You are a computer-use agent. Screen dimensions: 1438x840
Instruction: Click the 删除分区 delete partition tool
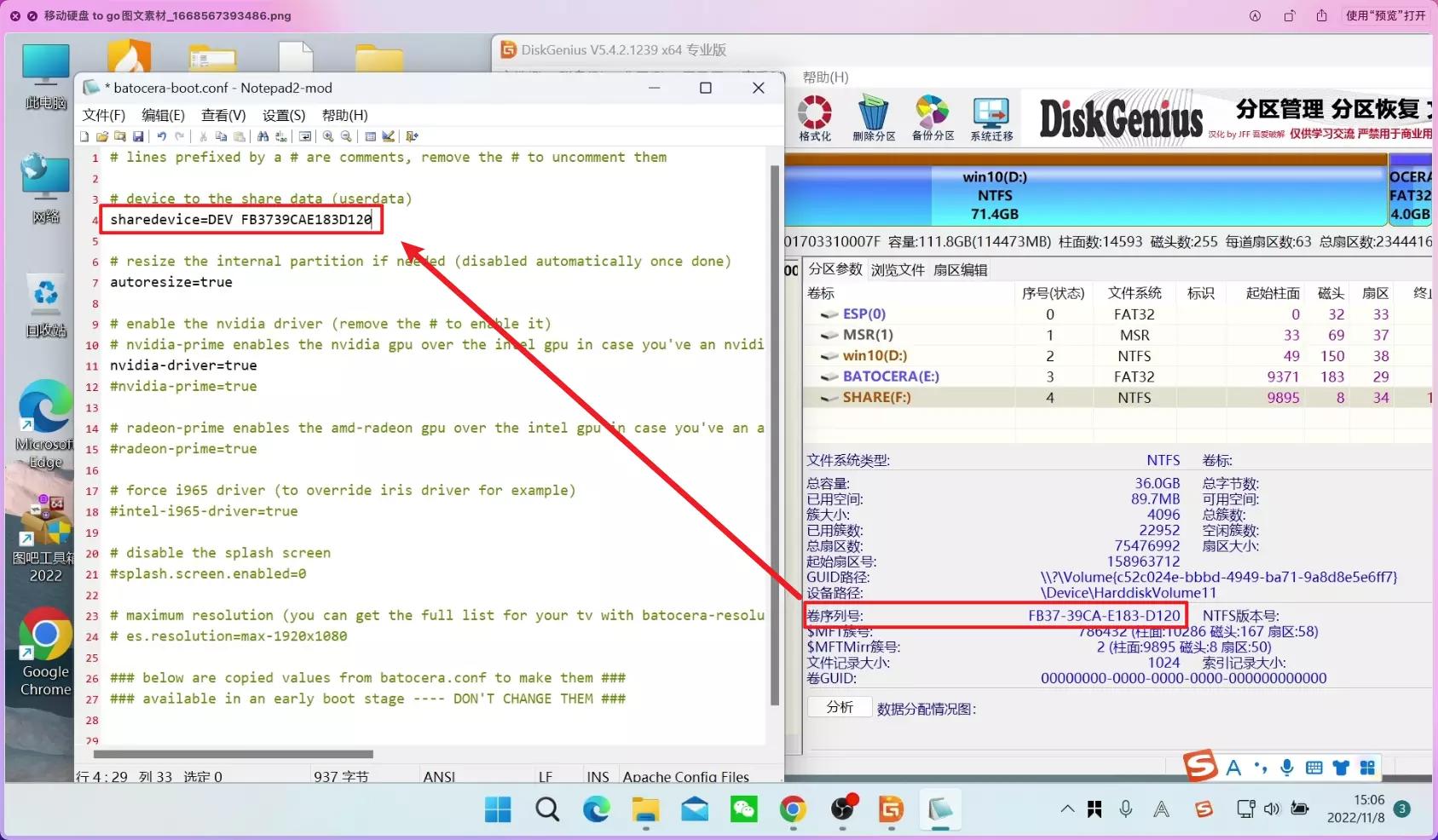(x=874, y=118)
